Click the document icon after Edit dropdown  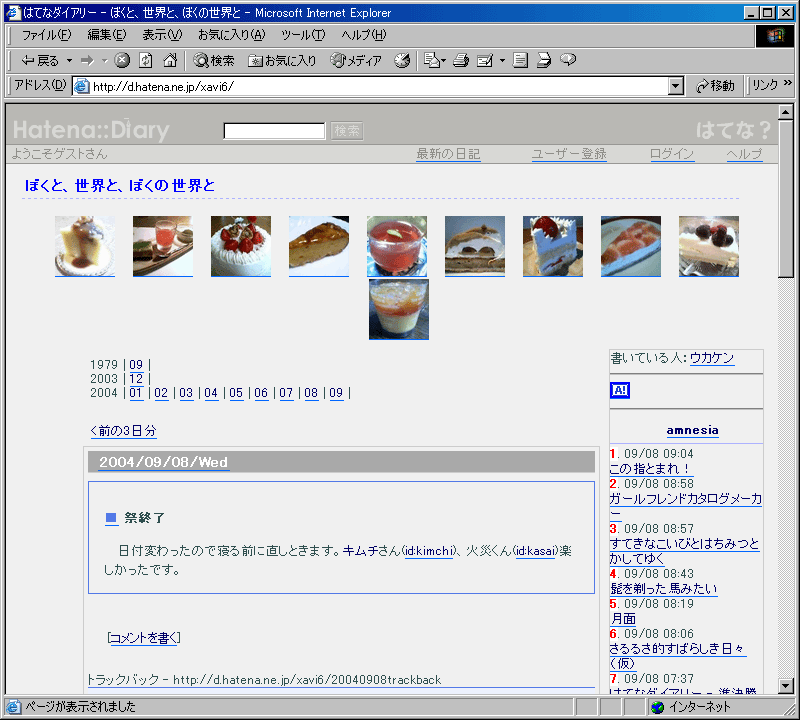(520, 61)
